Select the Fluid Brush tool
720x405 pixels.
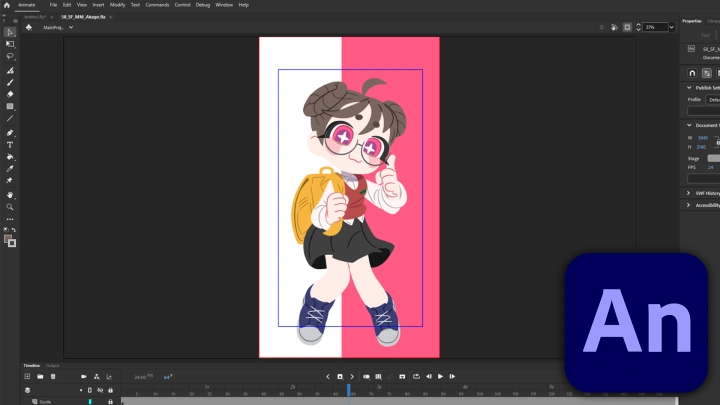[10, 71]
